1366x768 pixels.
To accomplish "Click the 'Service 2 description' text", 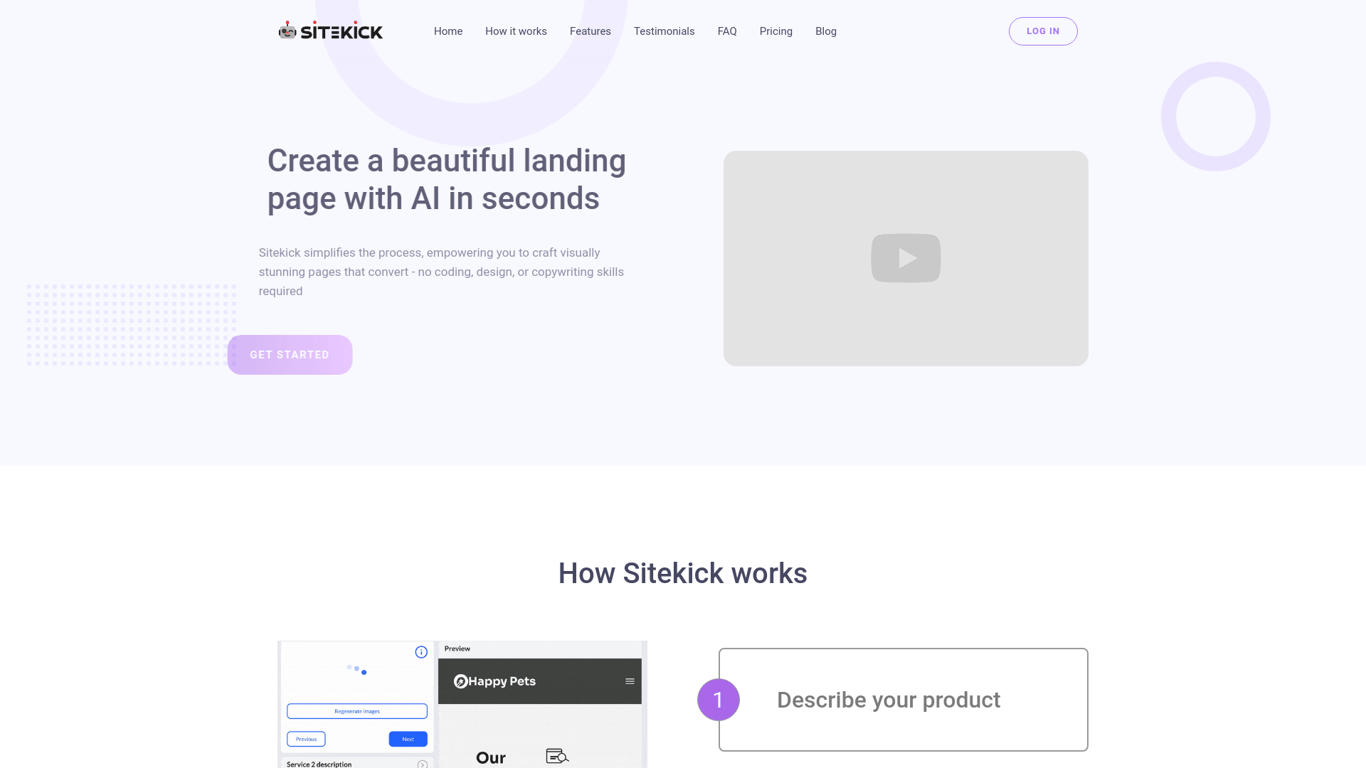I will (319, 764).
